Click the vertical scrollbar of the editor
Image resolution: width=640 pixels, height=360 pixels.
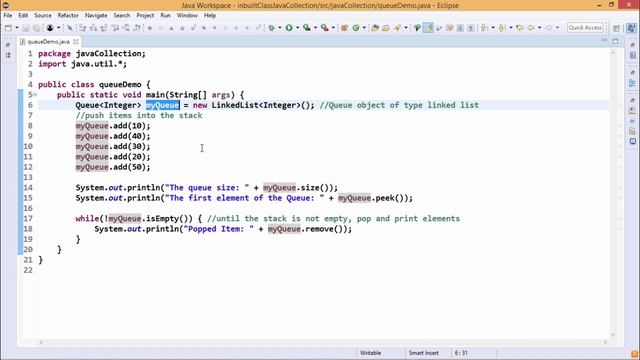tap(613, 192)
